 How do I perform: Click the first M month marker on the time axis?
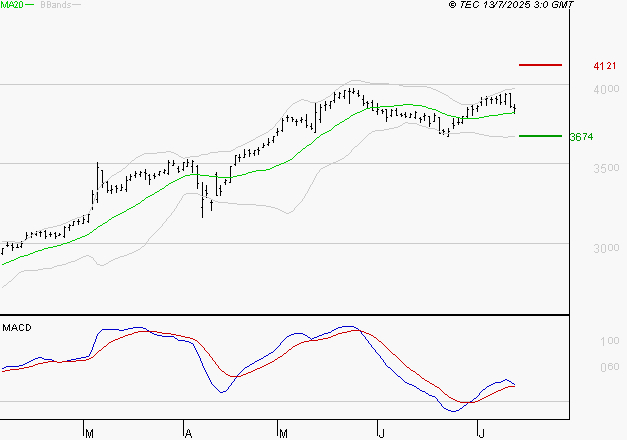[90, 433]
